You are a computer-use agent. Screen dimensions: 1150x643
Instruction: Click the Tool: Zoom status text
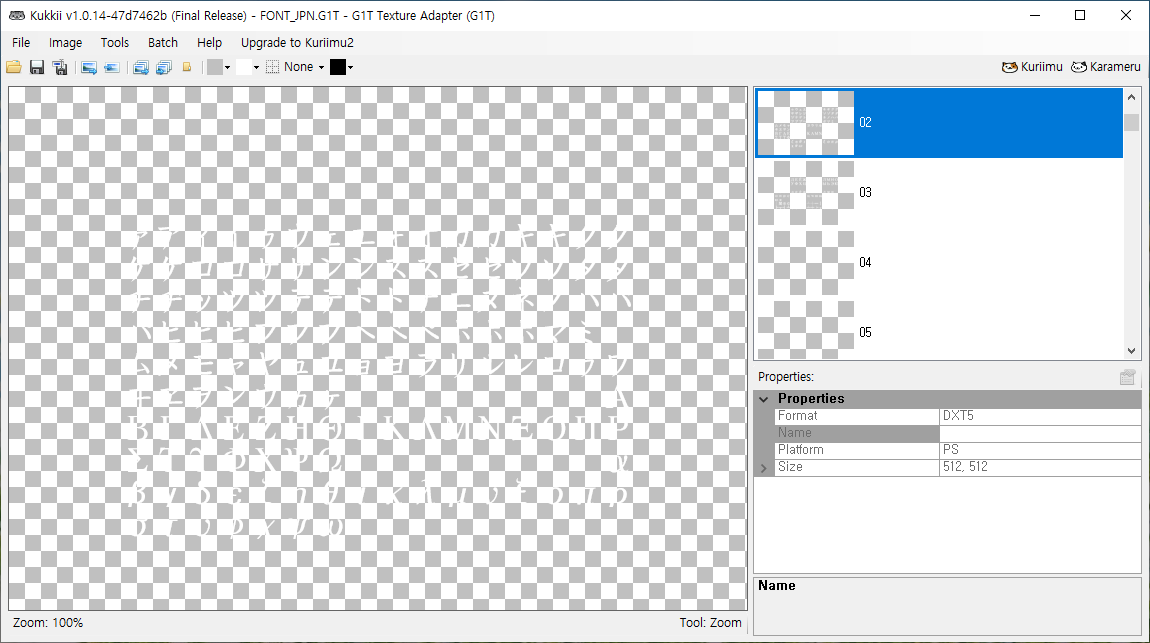coord(710,623)
